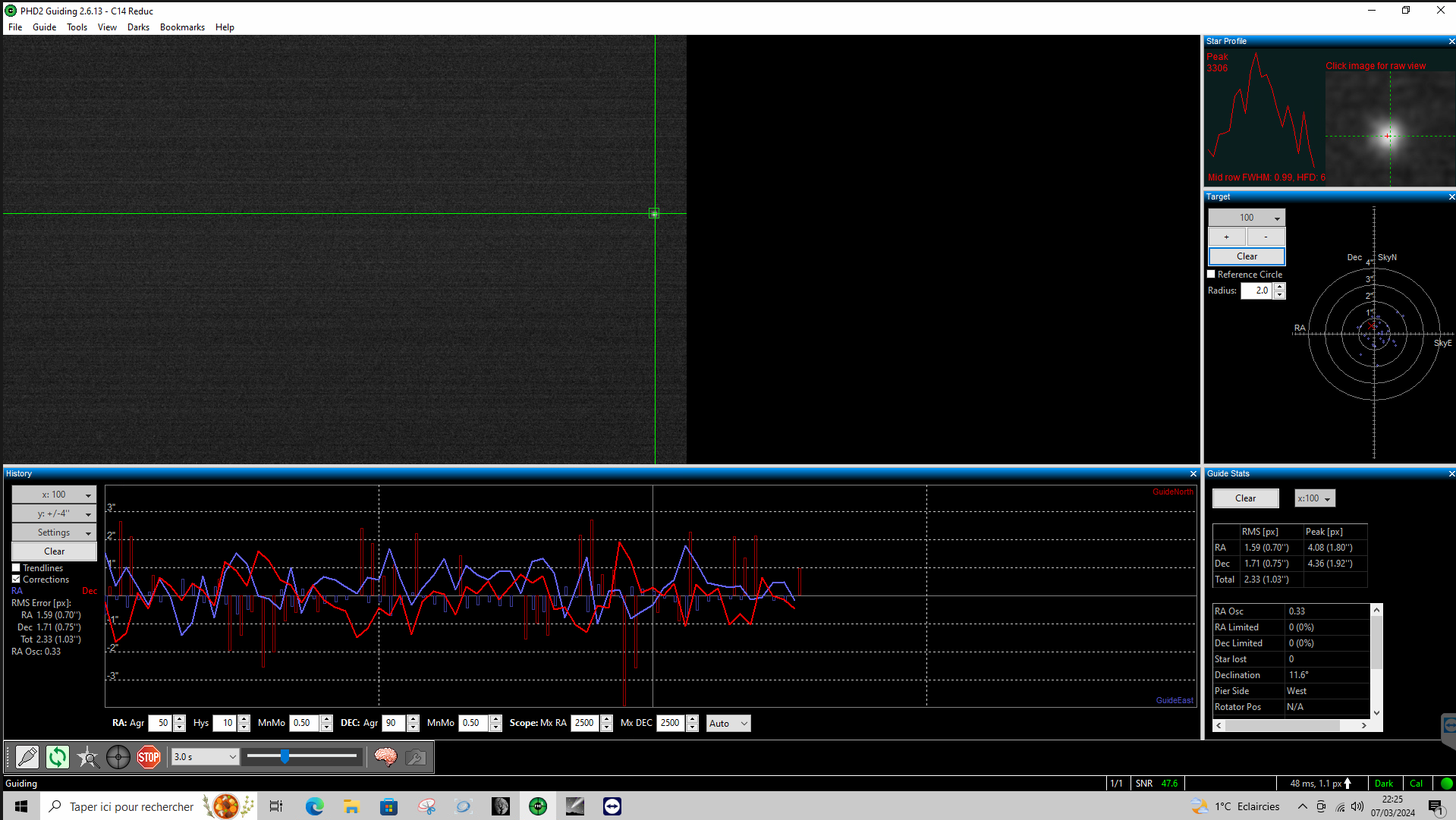1456x820 pixels.
Task: Open the exposure duration 3.0 s dropdown
Action: click(206, 756)
